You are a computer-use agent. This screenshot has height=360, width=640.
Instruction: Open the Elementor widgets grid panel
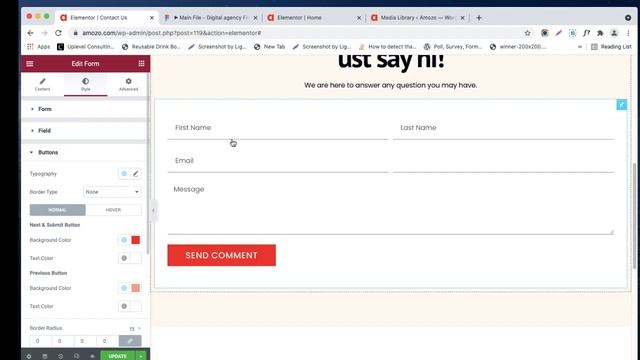click(x=141, y=64)
